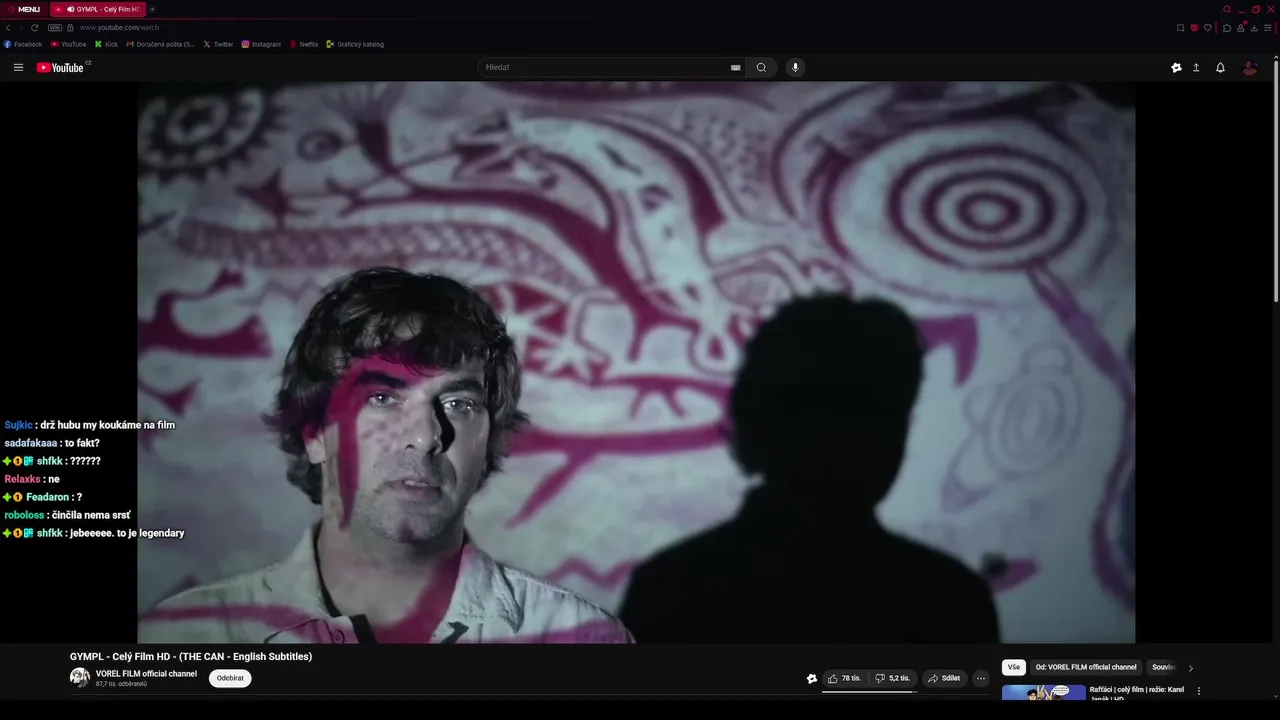Image resolution: width=1280 pixels, height=720 pixels.
Task: Click chat message 'činčila nema srsť'
Action: (x=67, y=515)
